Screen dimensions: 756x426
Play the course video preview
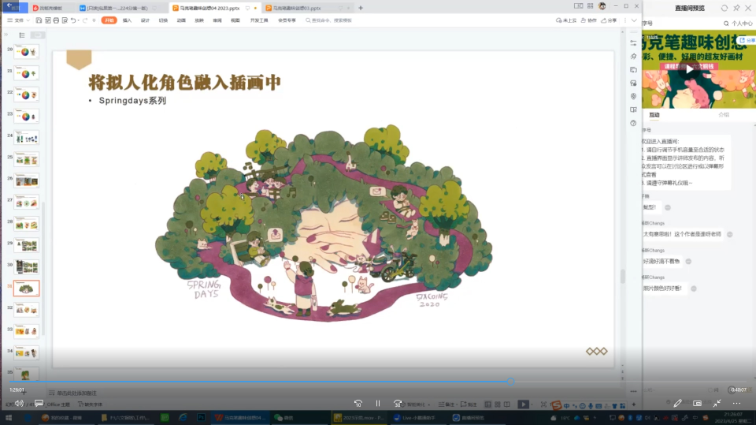pos(689,70)
